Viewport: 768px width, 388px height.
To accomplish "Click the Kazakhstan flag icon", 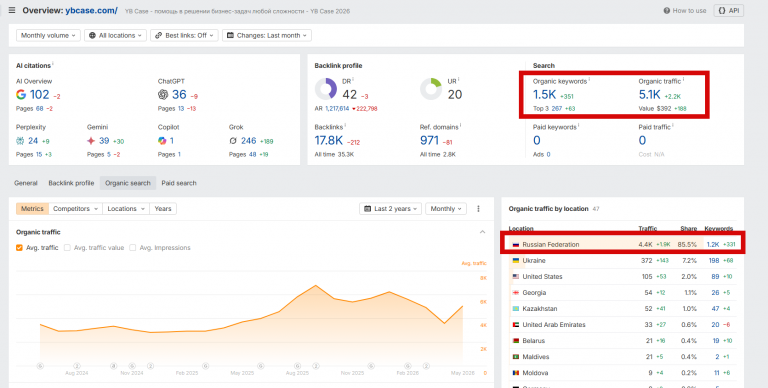I will [515, 309].
